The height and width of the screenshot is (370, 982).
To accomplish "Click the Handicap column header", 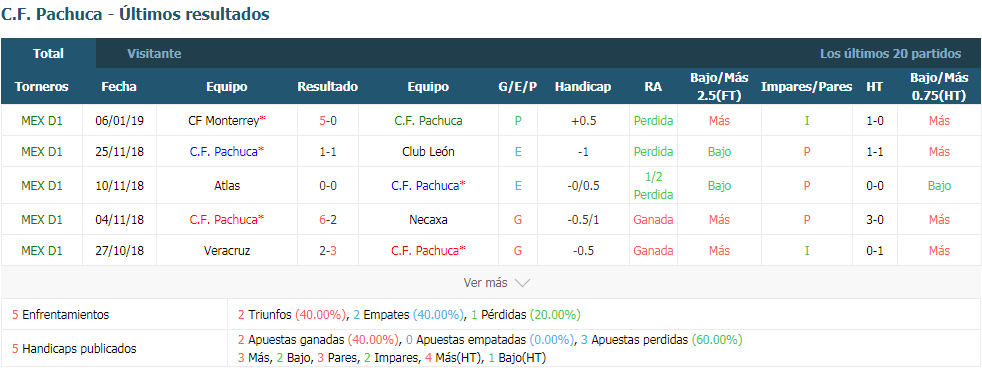I will (582, 87).
